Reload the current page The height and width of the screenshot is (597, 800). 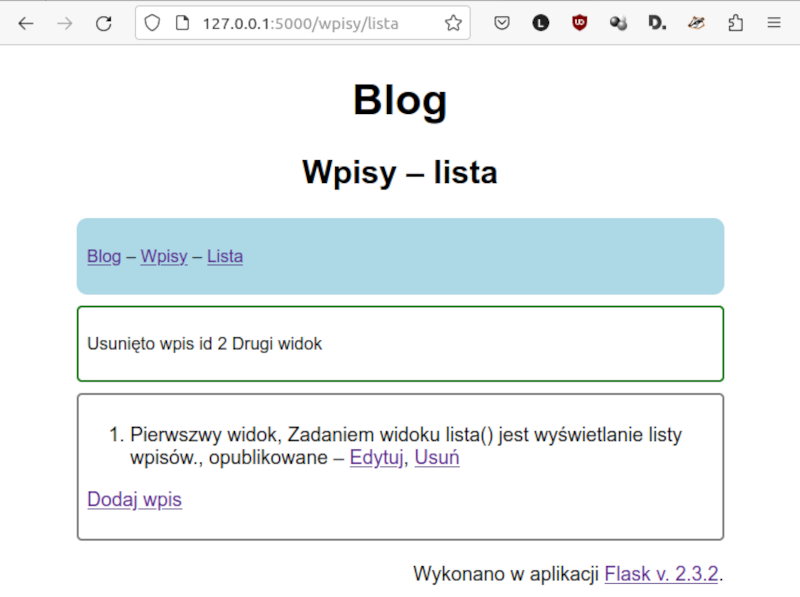point(104,22)
